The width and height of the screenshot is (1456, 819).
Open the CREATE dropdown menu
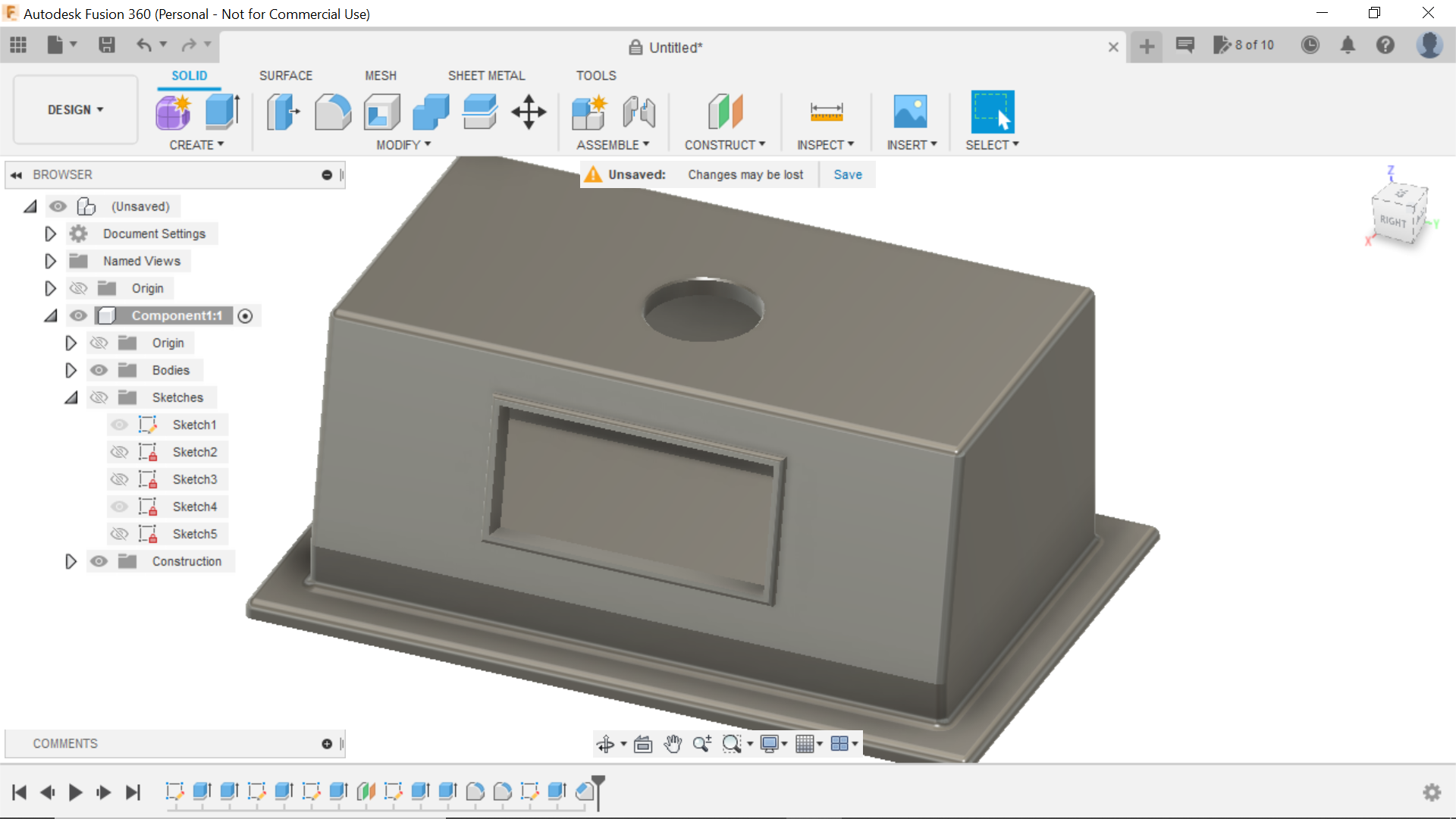tap(196, 145)
